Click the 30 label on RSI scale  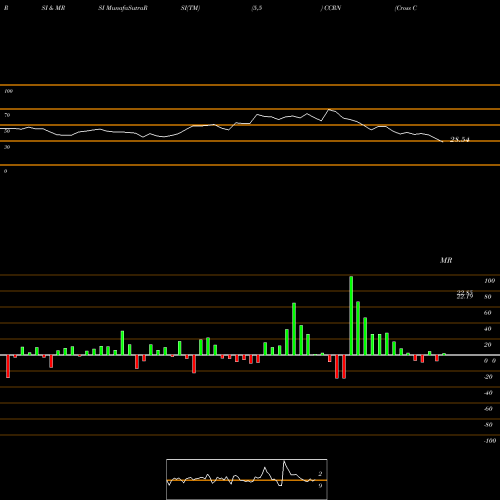pyautogui.click(x=7, y=147)
